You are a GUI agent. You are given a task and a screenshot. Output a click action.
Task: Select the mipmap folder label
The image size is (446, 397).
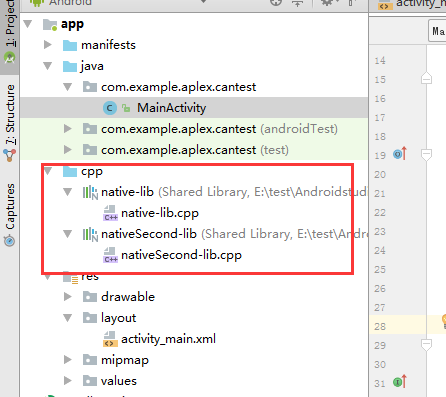[125, 360]
